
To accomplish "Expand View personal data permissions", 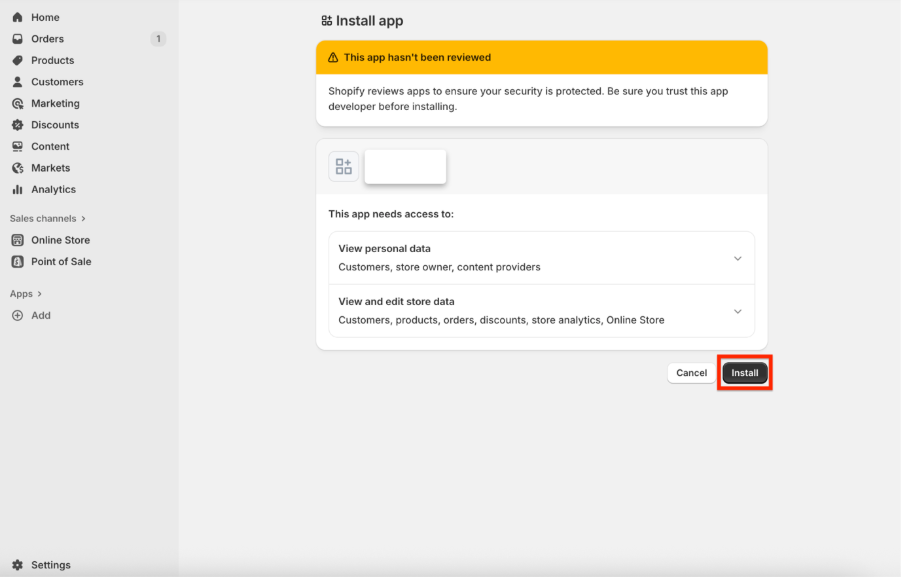I will click(738, 259).
